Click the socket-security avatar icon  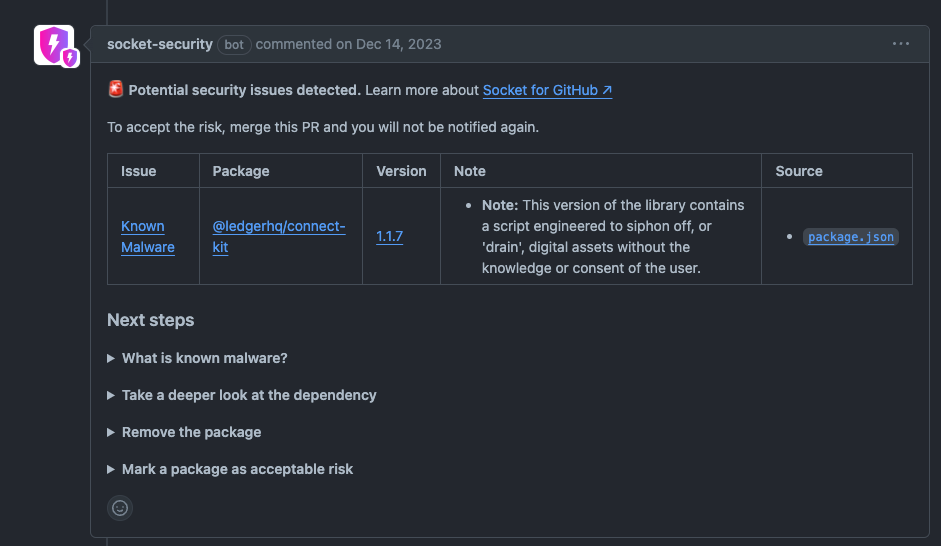point(52,44)
